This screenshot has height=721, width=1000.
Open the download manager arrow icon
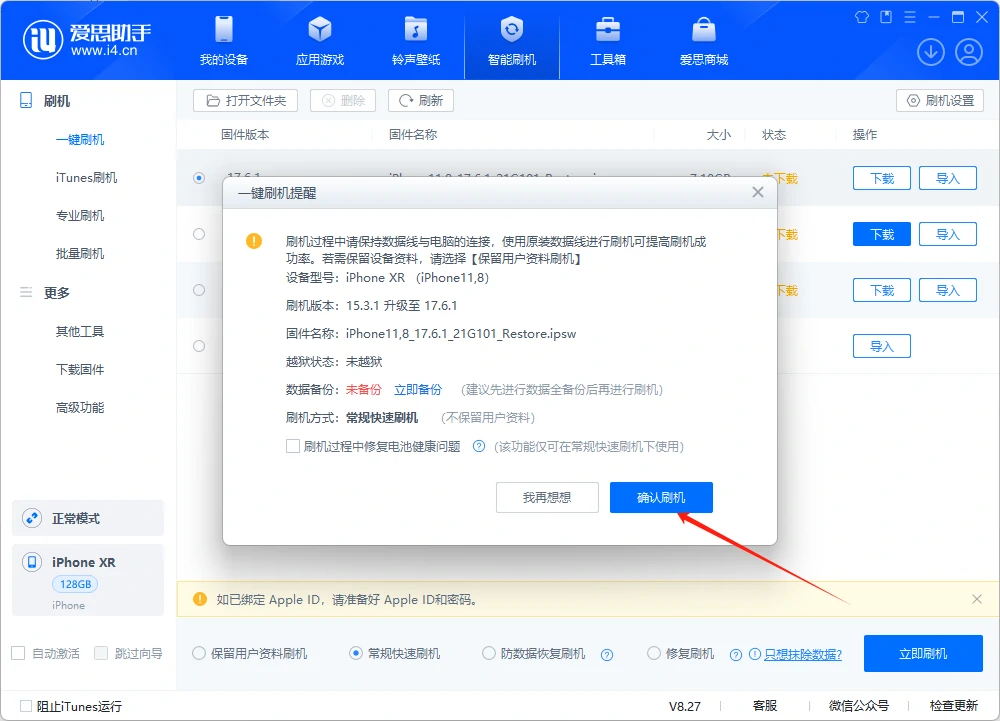[930, 52]
